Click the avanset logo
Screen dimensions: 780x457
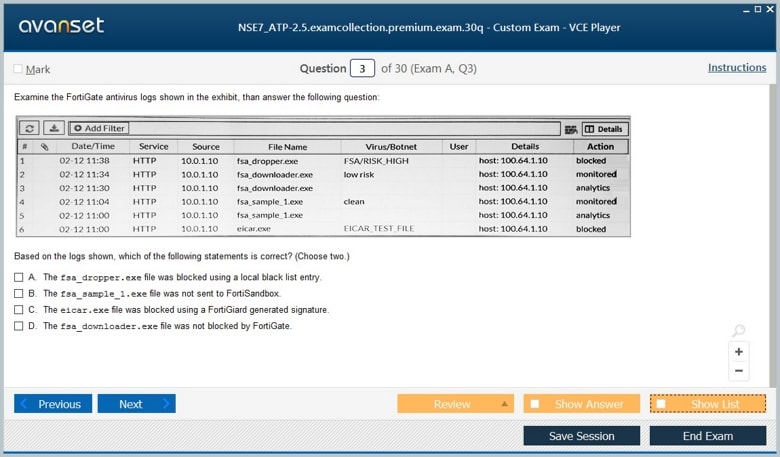click(x=61, y=25)
